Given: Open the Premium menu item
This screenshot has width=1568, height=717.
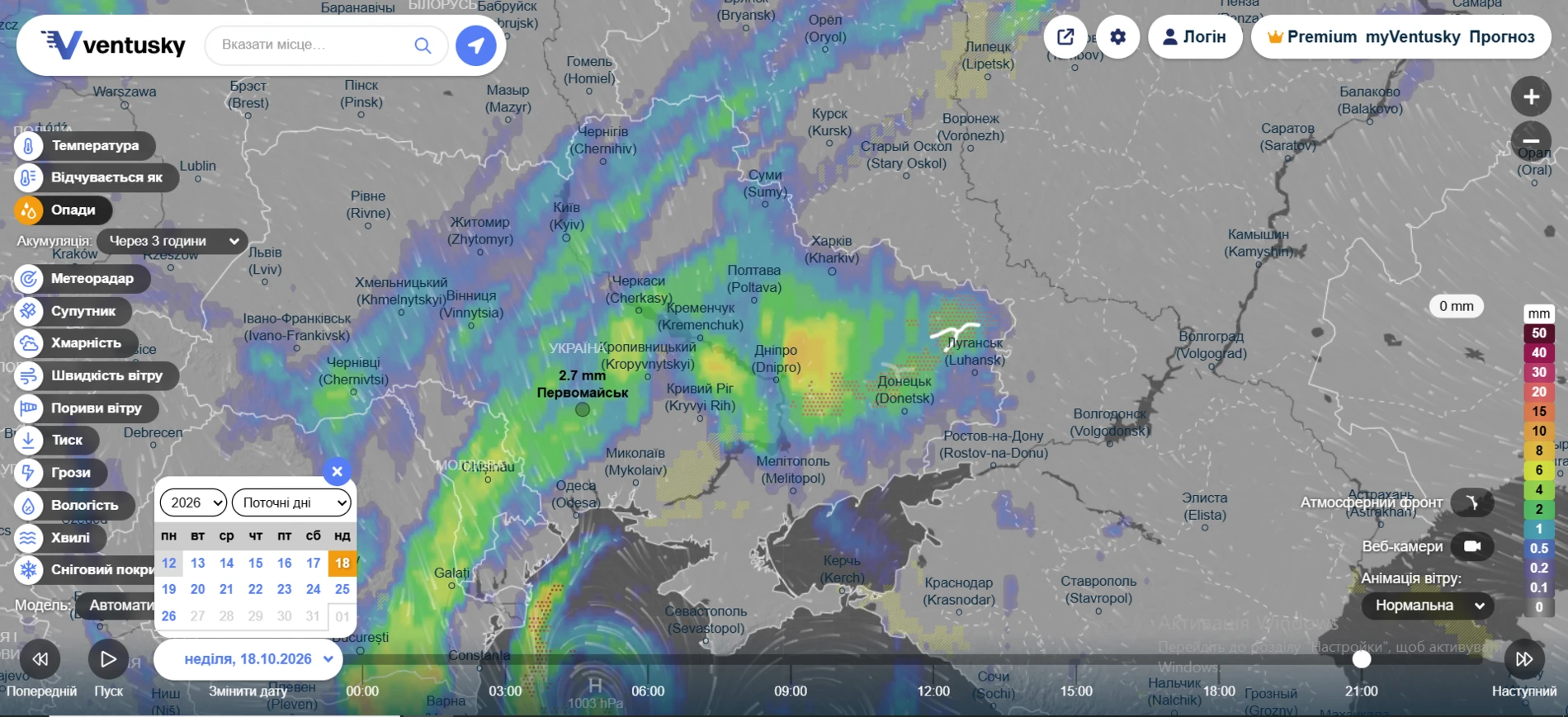Looking at the screenshot, I should click(1313, 37).
